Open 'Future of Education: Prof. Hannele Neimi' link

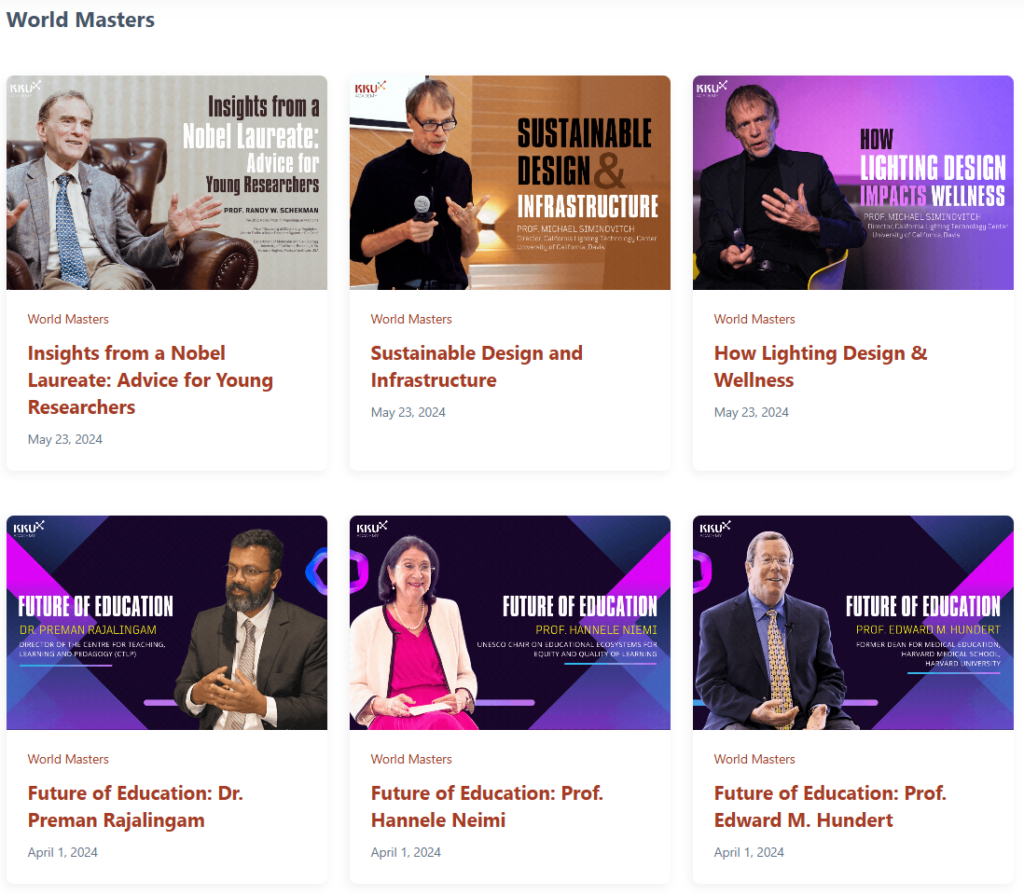pyautogui.click(x=487, y=807)
